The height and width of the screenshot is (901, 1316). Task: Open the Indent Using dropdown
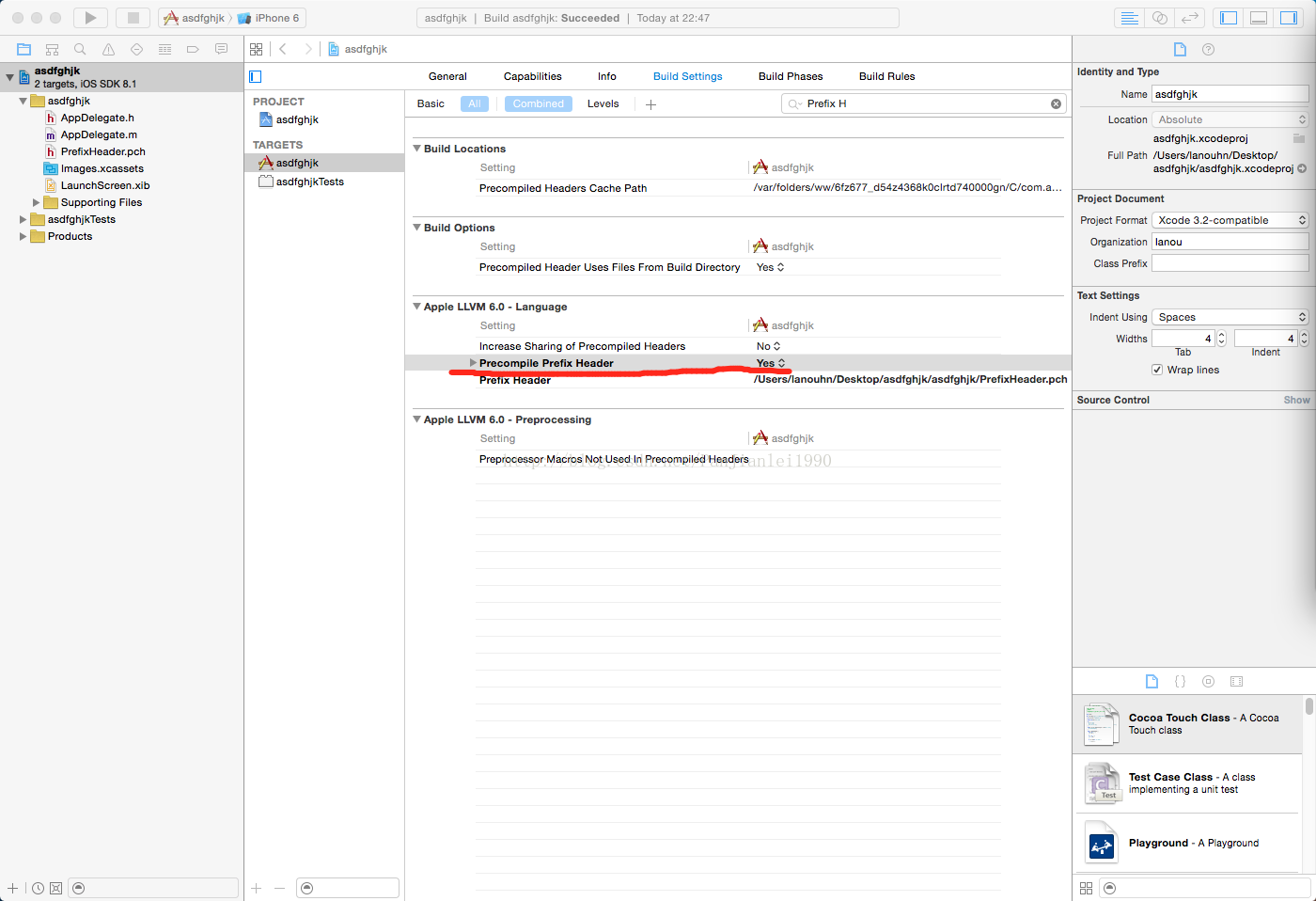point(1230,317)
